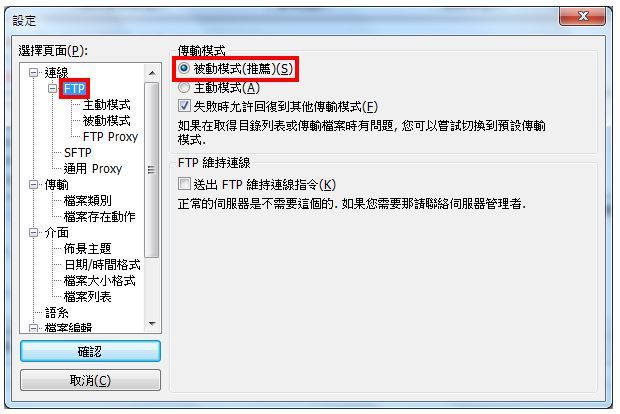
Task: Click the 取消(C) button
Action: coord(90,380)
